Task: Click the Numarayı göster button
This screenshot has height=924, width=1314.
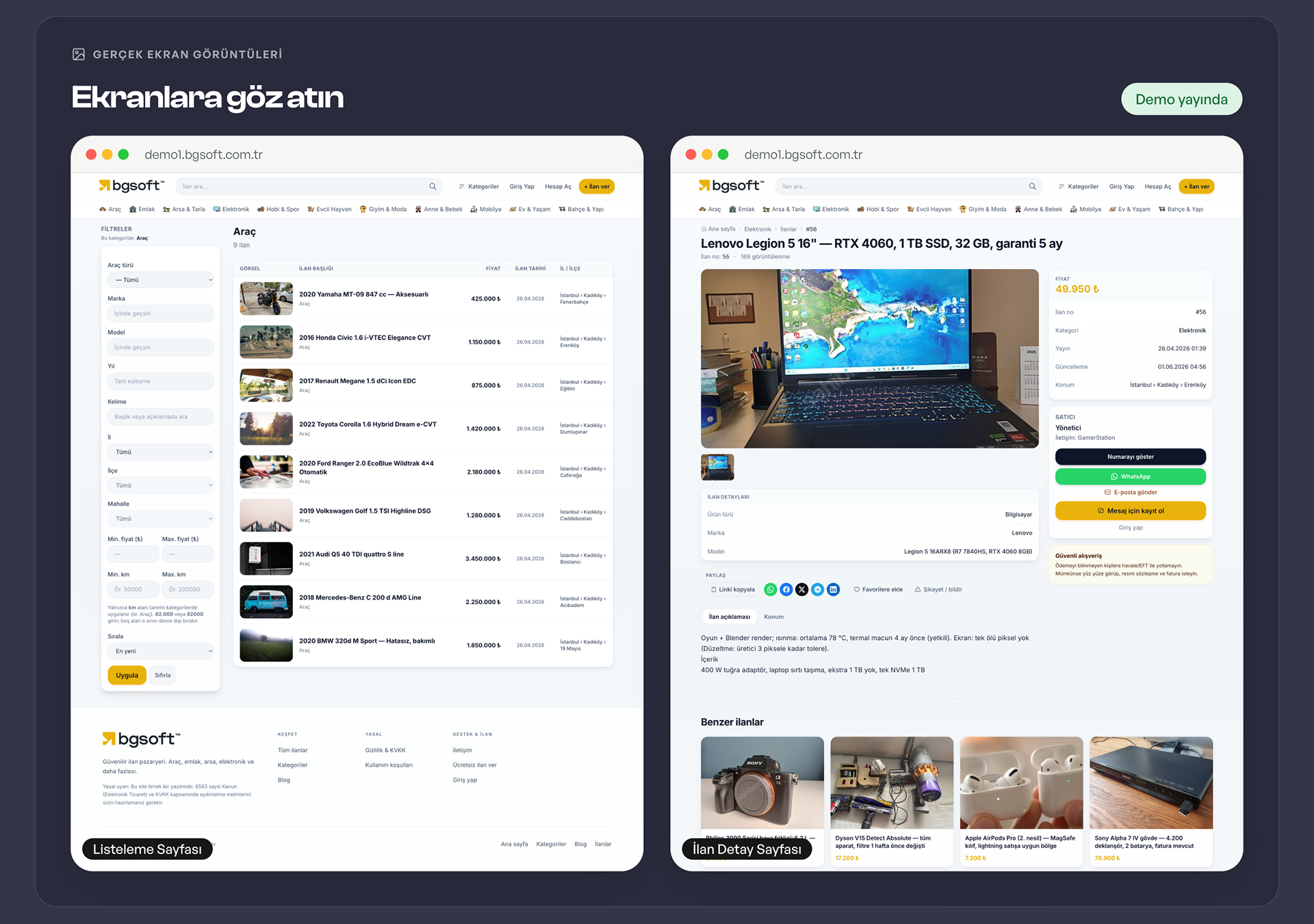Action: pyautogui.click(x=1131, y=457)
